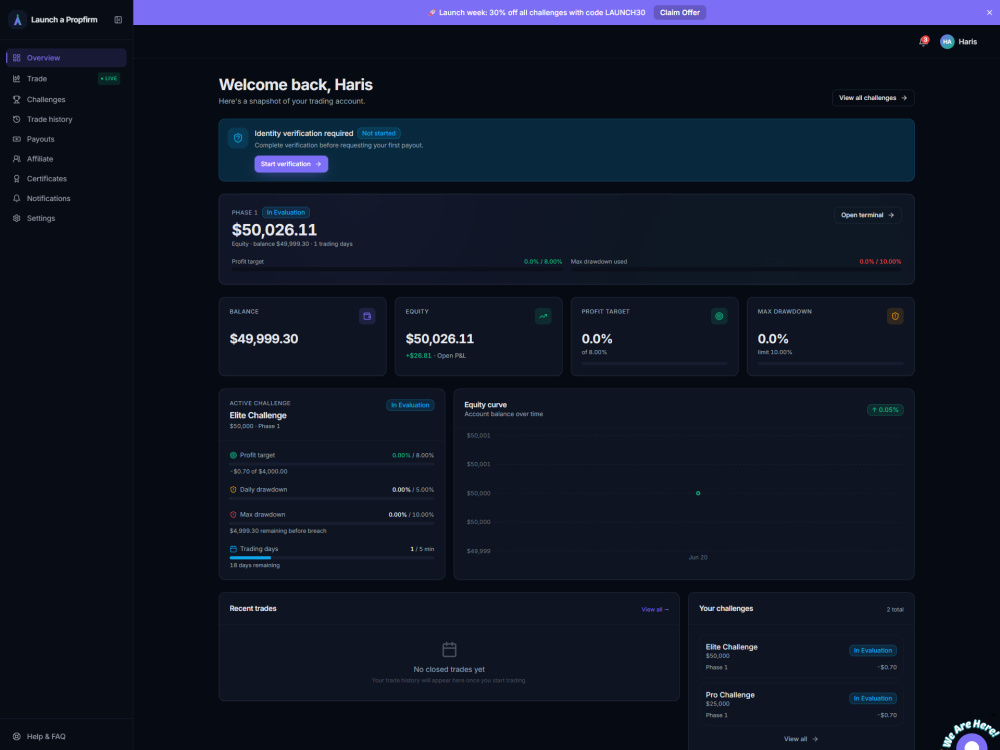
Task: Click the Trading days calendar icon
Action: click(x=233, y=549)
